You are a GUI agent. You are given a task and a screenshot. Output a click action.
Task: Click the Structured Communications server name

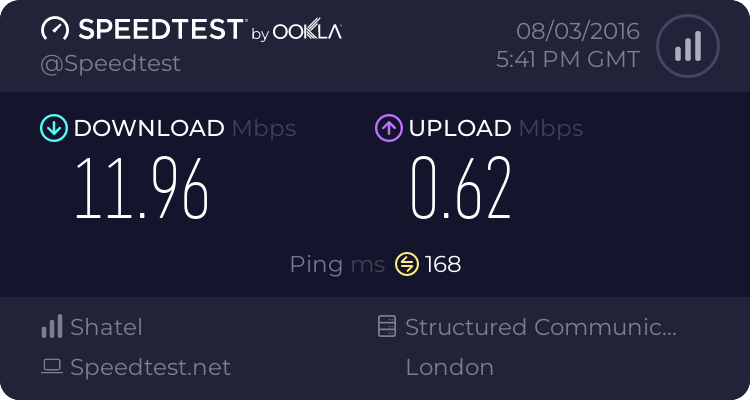541,327
